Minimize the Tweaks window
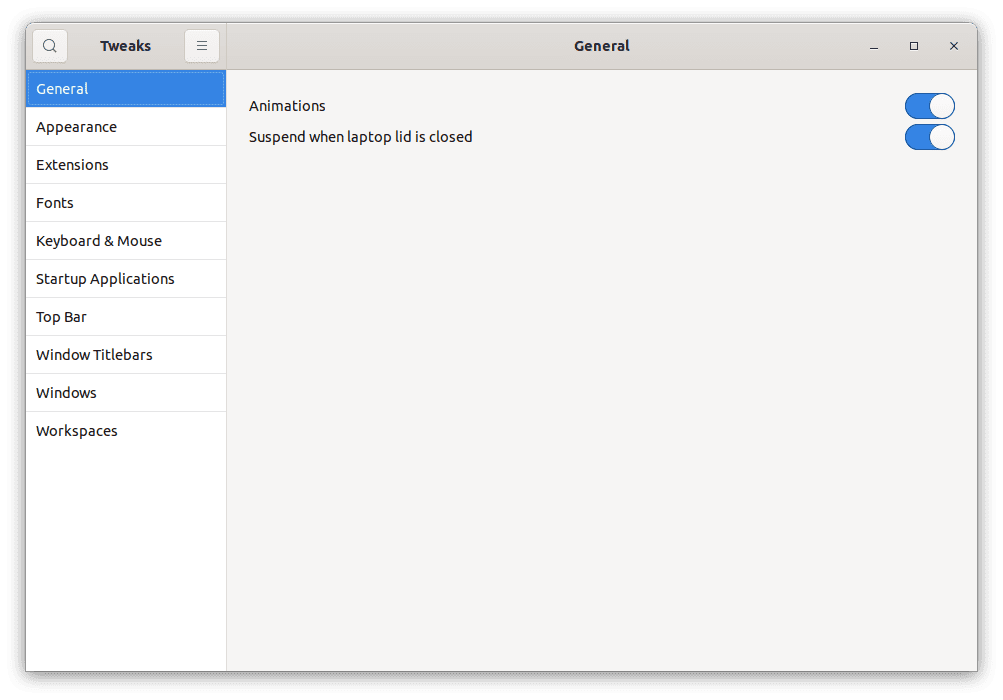The height and width of the screenshot is (700, 1003). pos(874,46)
